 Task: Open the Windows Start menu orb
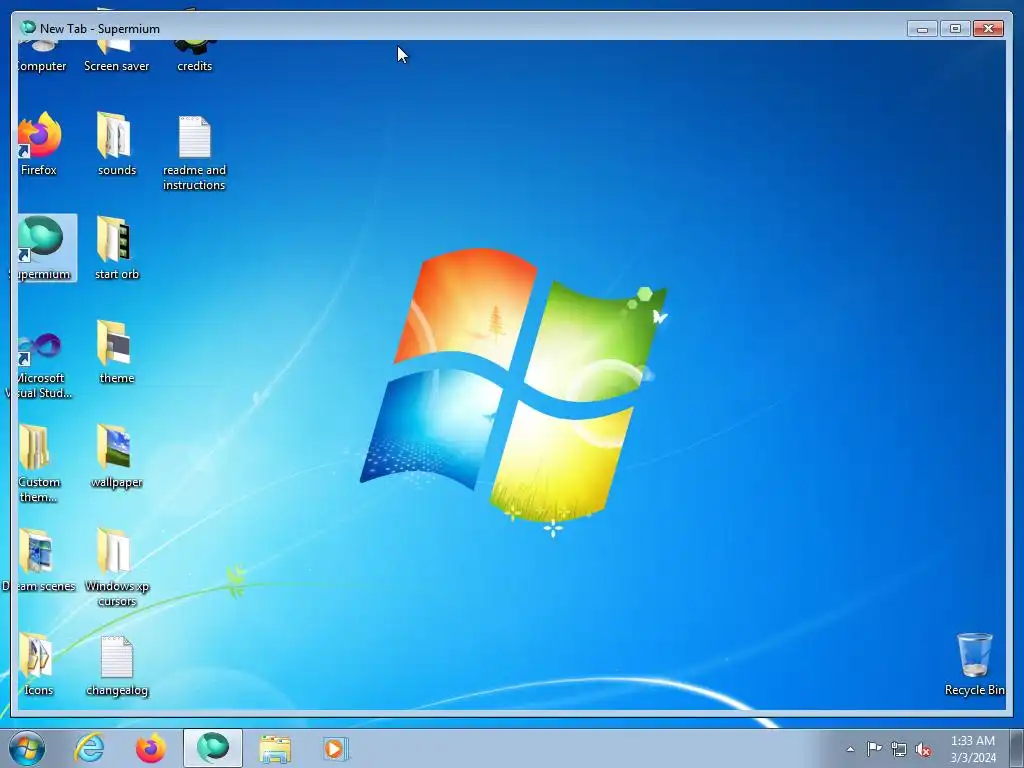27,748
